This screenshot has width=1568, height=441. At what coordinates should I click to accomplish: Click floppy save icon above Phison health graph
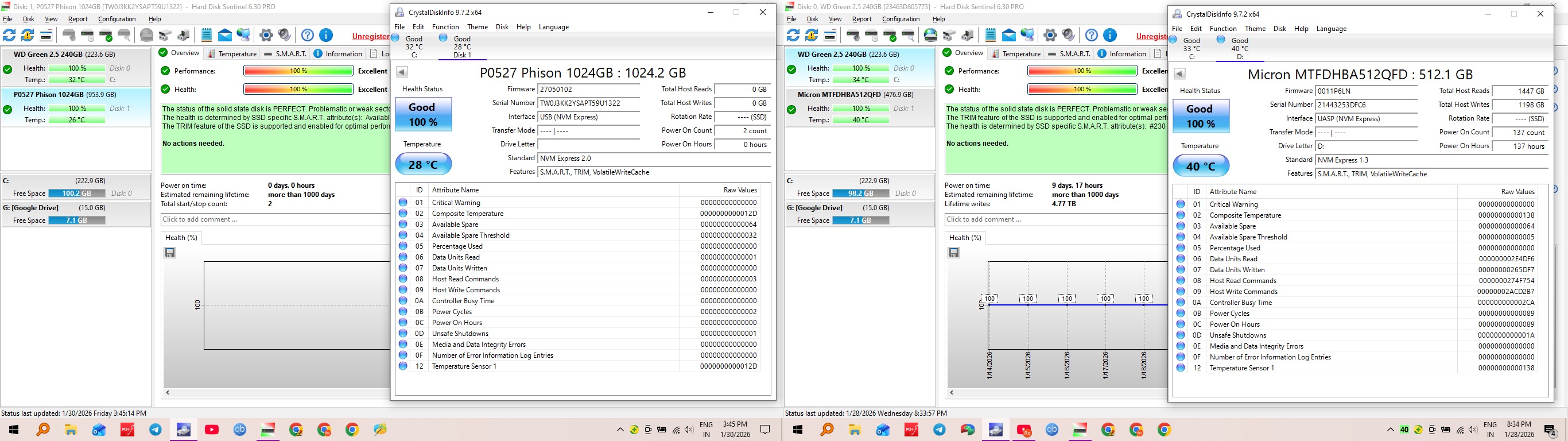[170, 253]
